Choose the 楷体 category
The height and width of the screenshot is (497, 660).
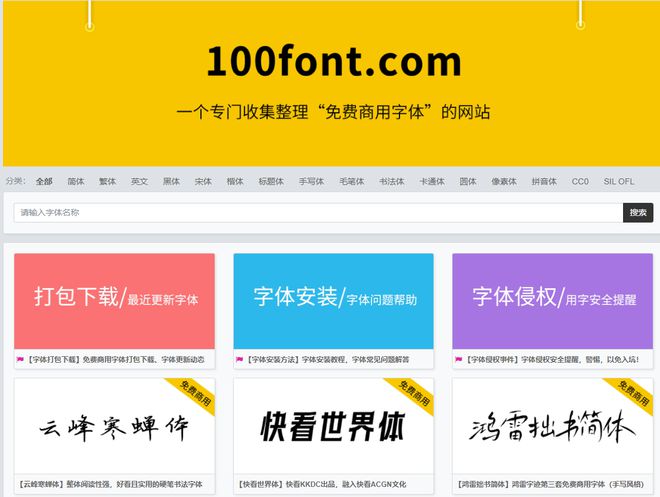235,181
